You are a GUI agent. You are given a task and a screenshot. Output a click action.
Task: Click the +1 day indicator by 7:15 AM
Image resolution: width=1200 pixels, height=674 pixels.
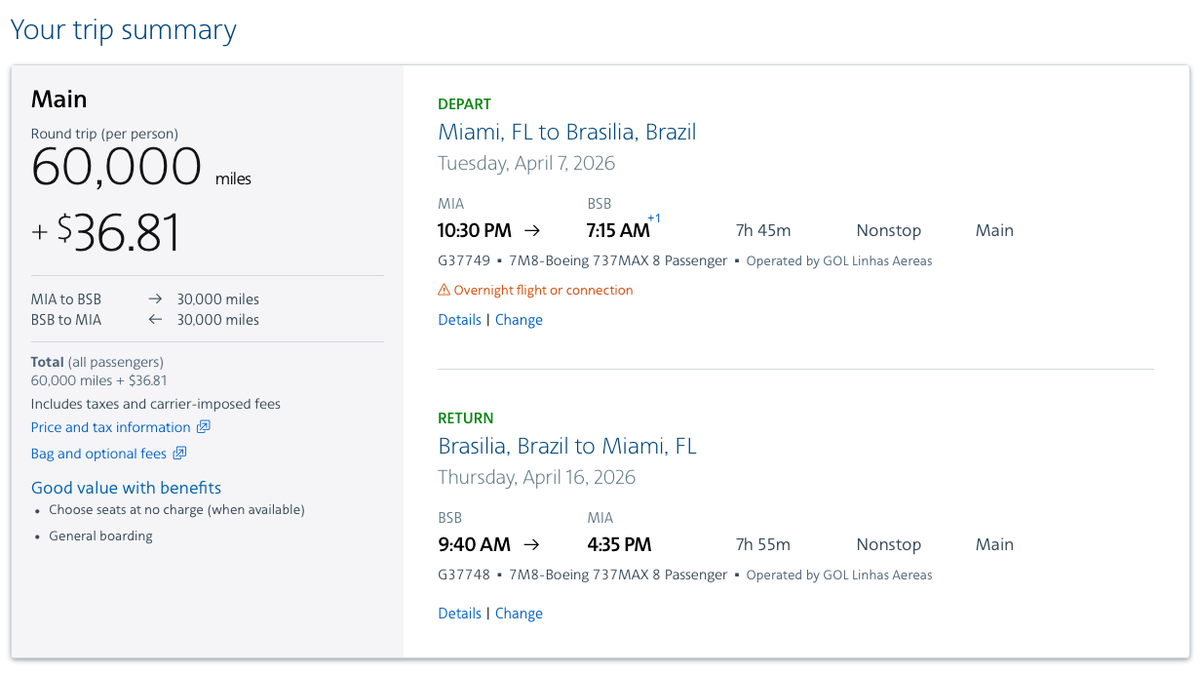pyautogui.click(x=654, y=218)
